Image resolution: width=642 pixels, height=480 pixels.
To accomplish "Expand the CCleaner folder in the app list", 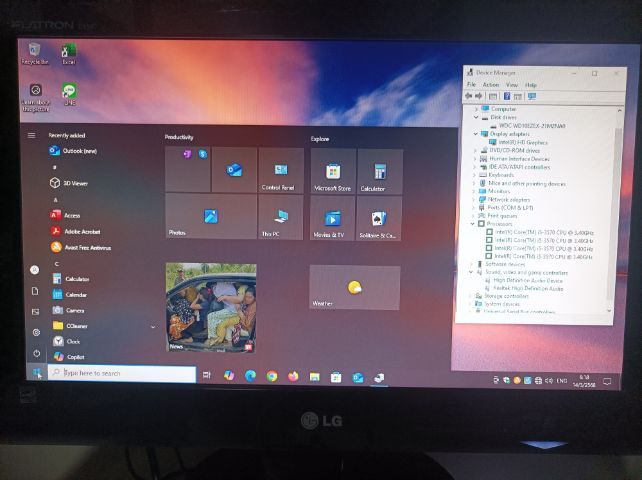I will pos(153,326).
